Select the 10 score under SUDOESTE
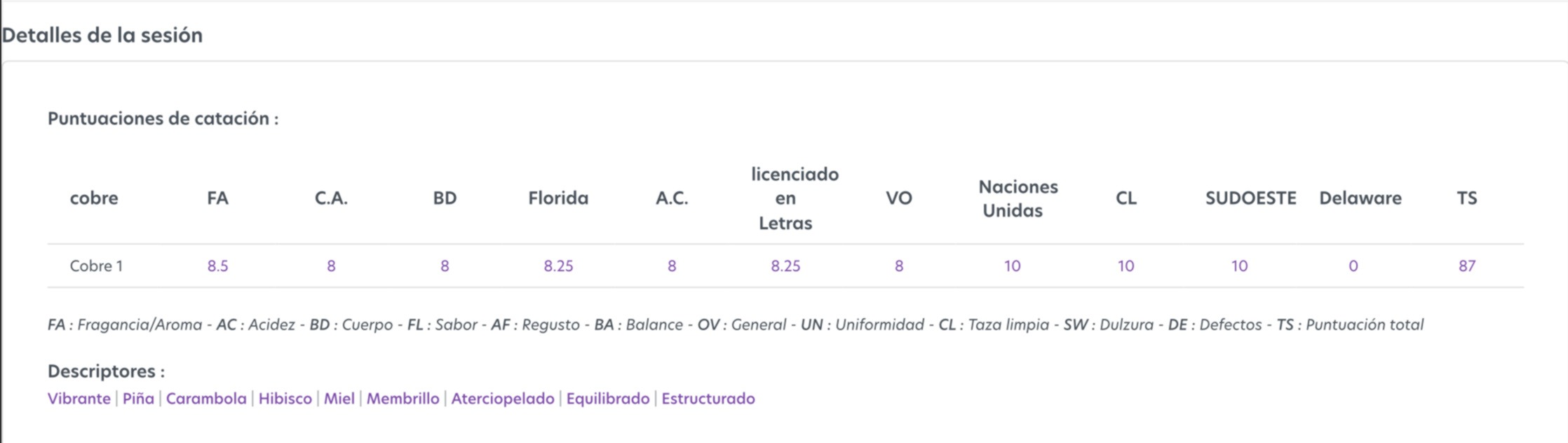Screen dimensions: 1568x443 1240,266
